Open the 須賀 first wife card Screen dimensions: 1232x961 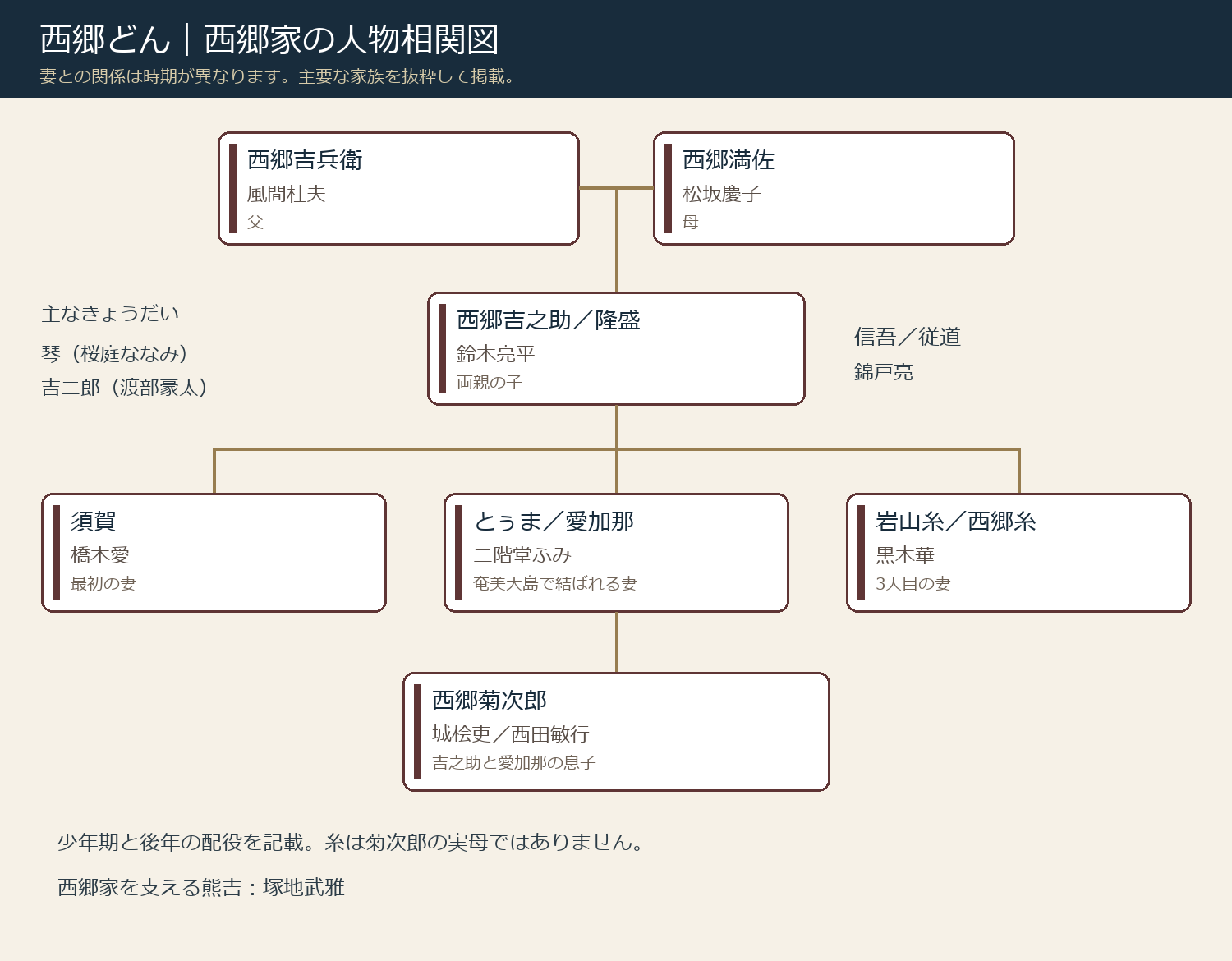(x=214, y=553)
